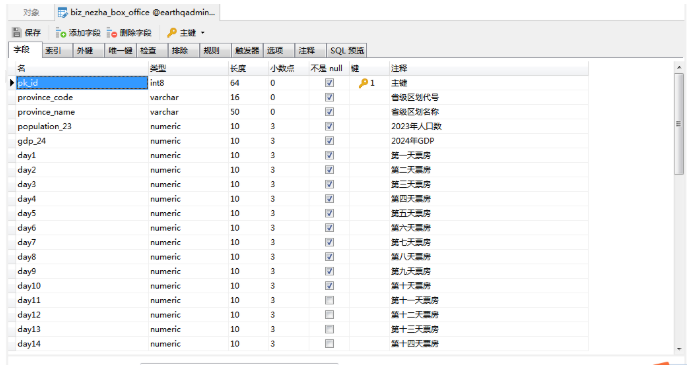The height and width of the screenshot is (368, 687).
Task: Select the population_23 field name
Action: [44, 126]
